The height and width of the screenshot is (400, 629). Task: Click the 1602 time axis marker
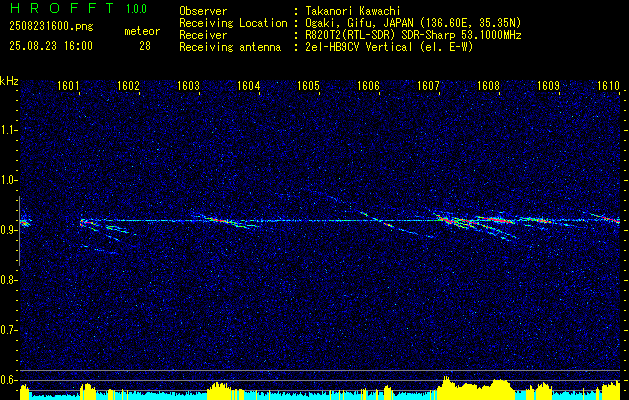coord(128,85)
